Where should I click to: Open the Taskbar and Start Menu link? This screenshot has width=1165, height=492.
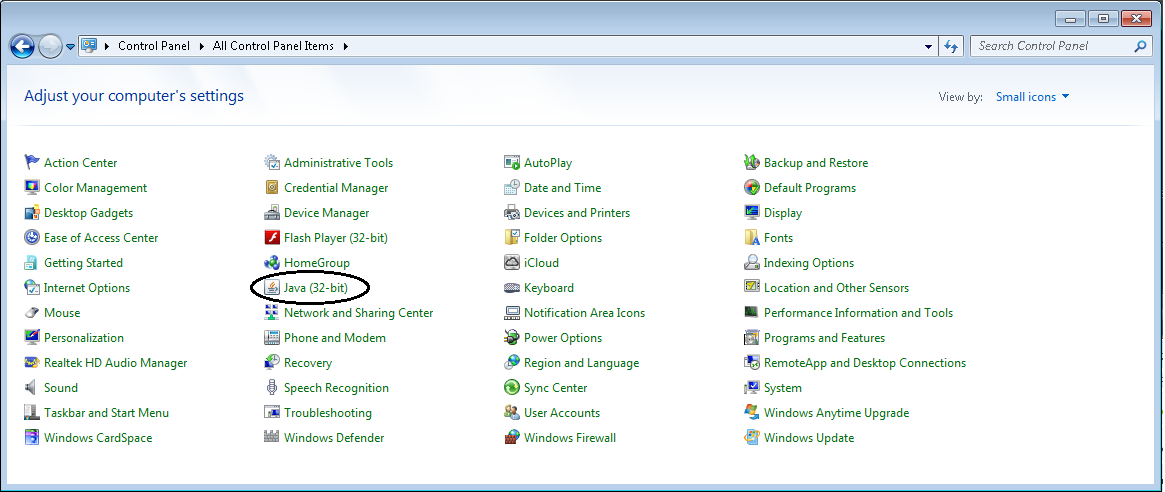tap(106, 413)
